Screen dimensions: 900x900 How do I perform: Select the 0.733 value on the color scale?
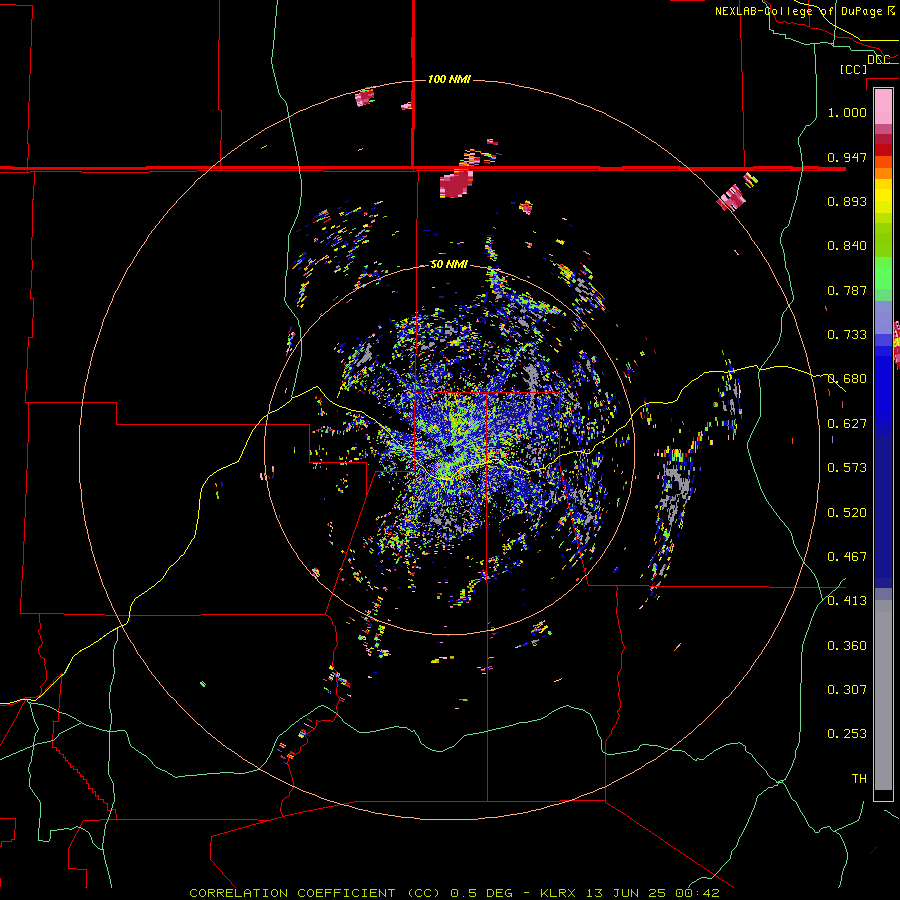point(847,335)
